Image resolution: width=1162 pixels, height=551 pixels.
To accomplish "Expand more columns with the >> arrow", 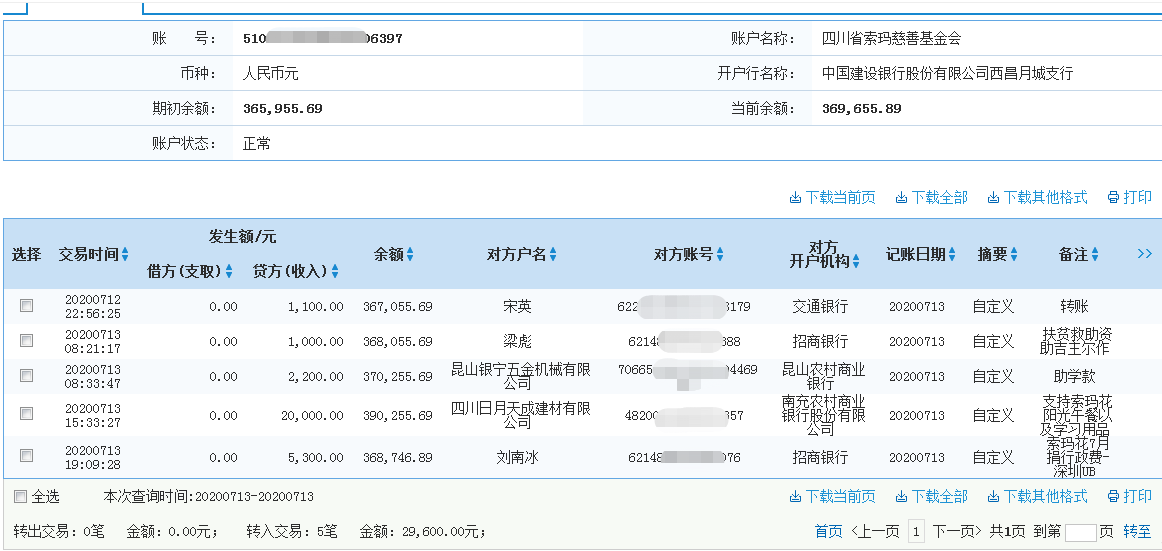I will point(1145,254).
